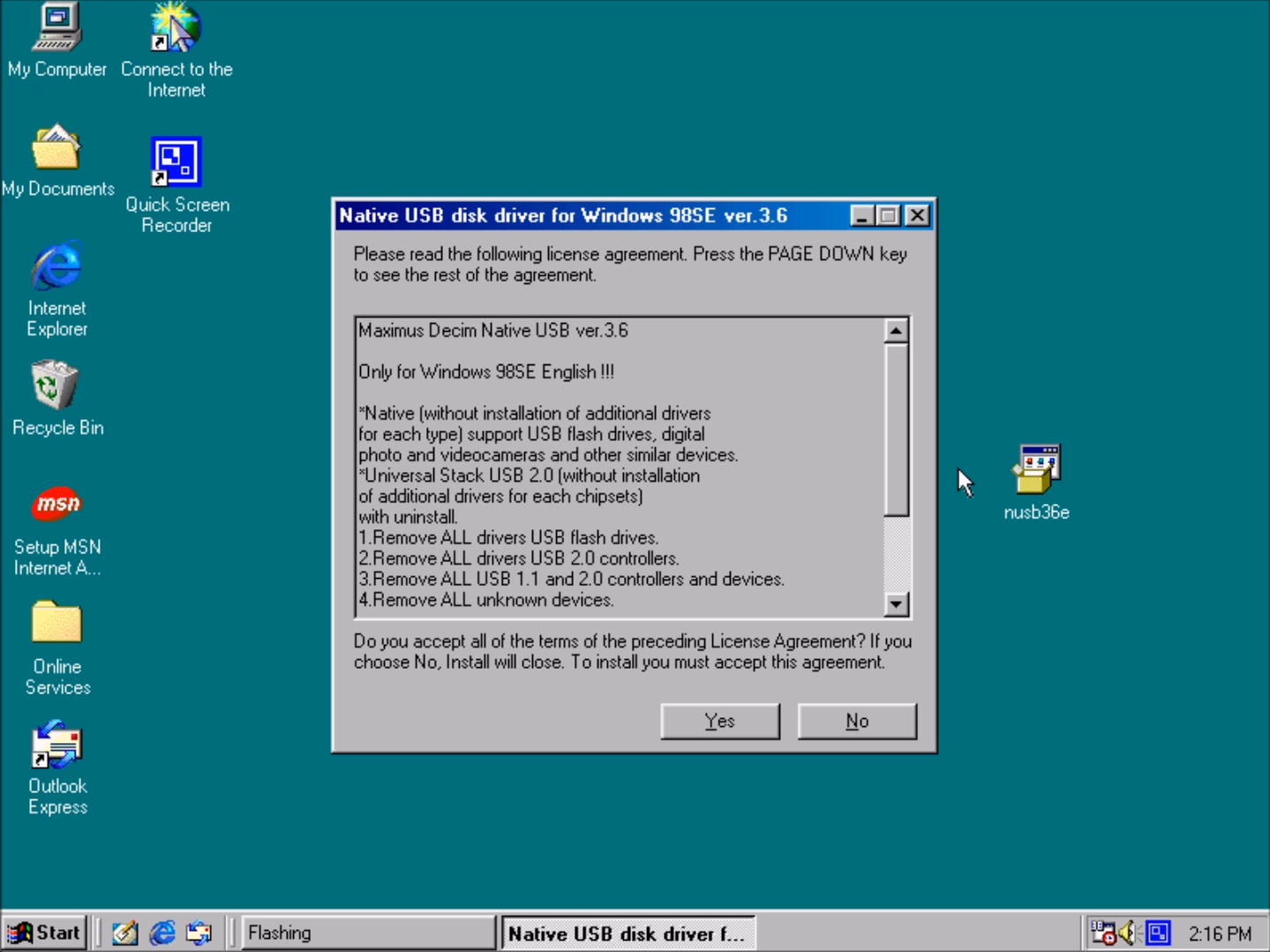
Task: Click the line starting "*Universal Stack USB 2.0"
Action: (530, 476)
